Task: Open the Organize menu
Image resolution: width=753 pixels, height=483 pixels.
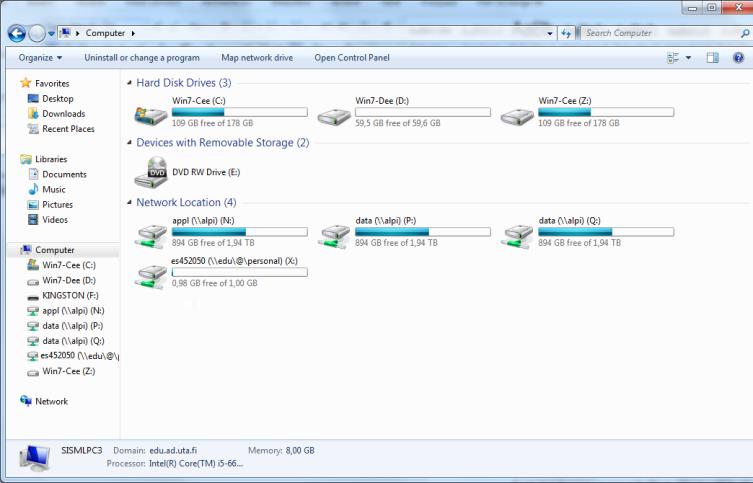Action: coord(40,58)
